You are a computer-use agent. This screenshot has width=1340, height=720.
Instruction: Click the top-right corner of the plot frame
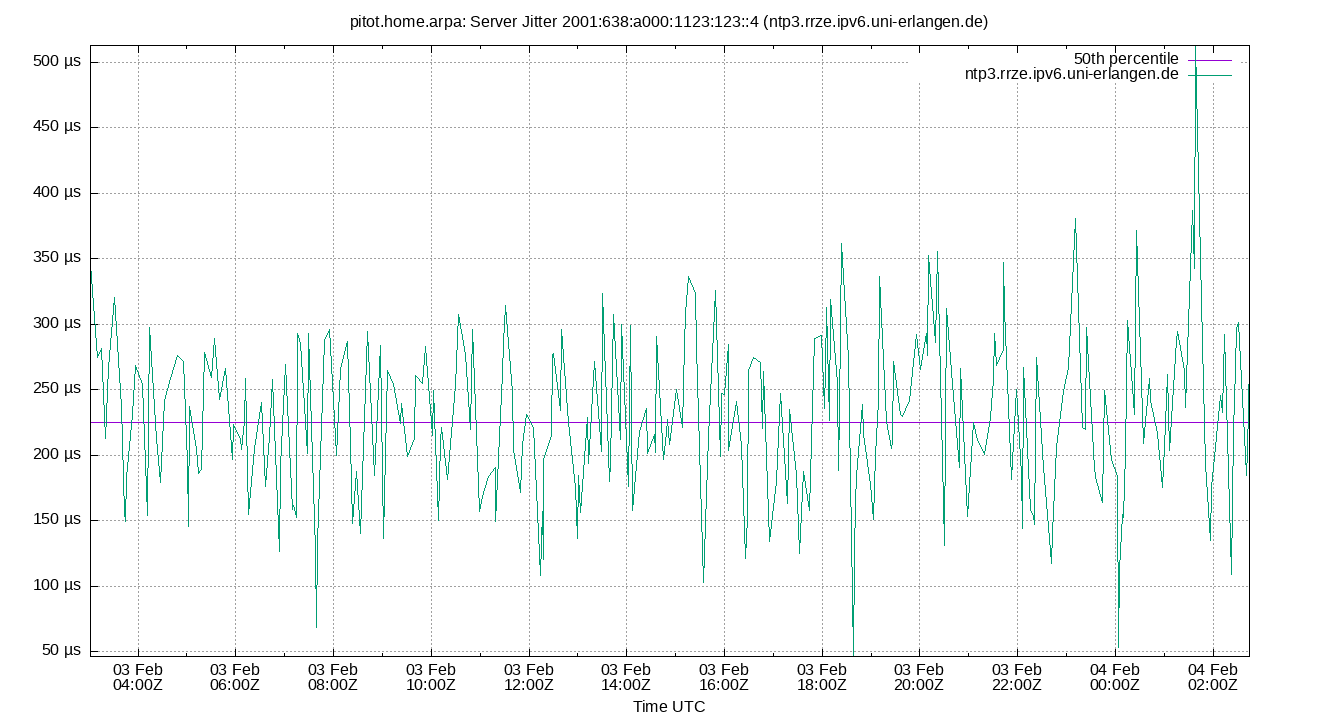1251,46
